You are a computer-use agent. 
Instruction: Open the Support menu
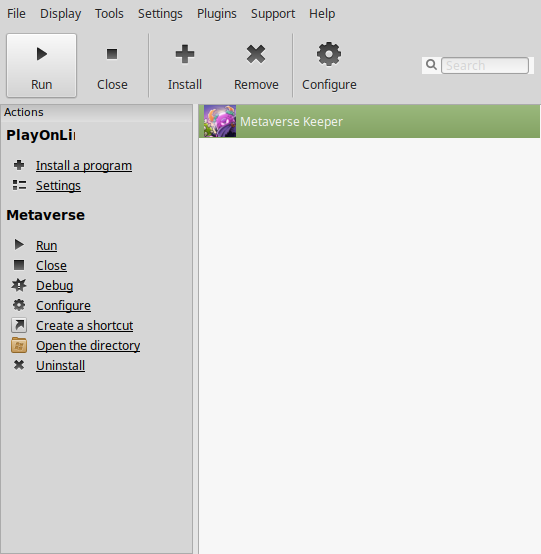point(273,13)
